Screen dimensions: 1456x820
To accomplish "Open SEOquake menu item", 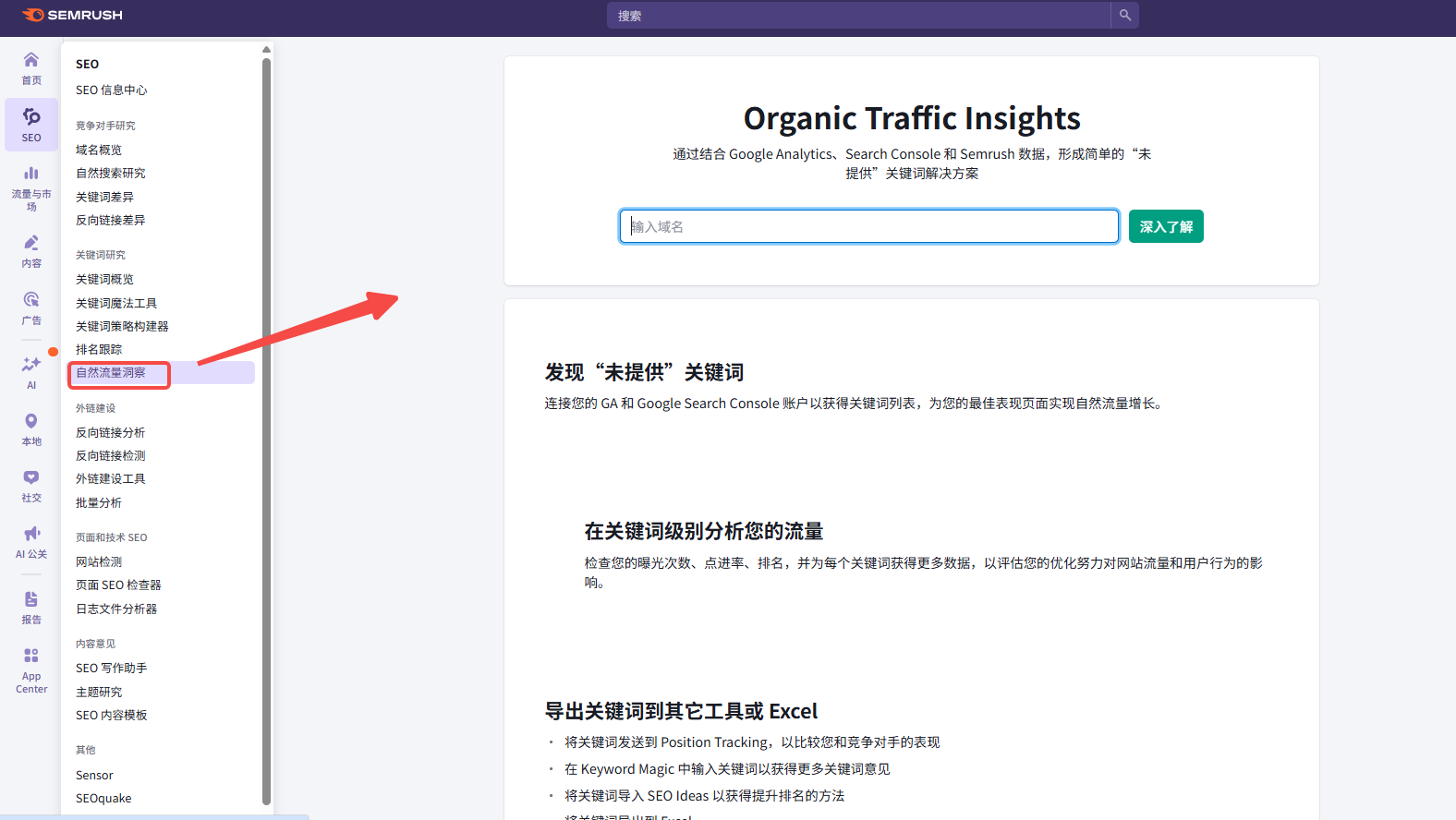I will pos(103,798).
